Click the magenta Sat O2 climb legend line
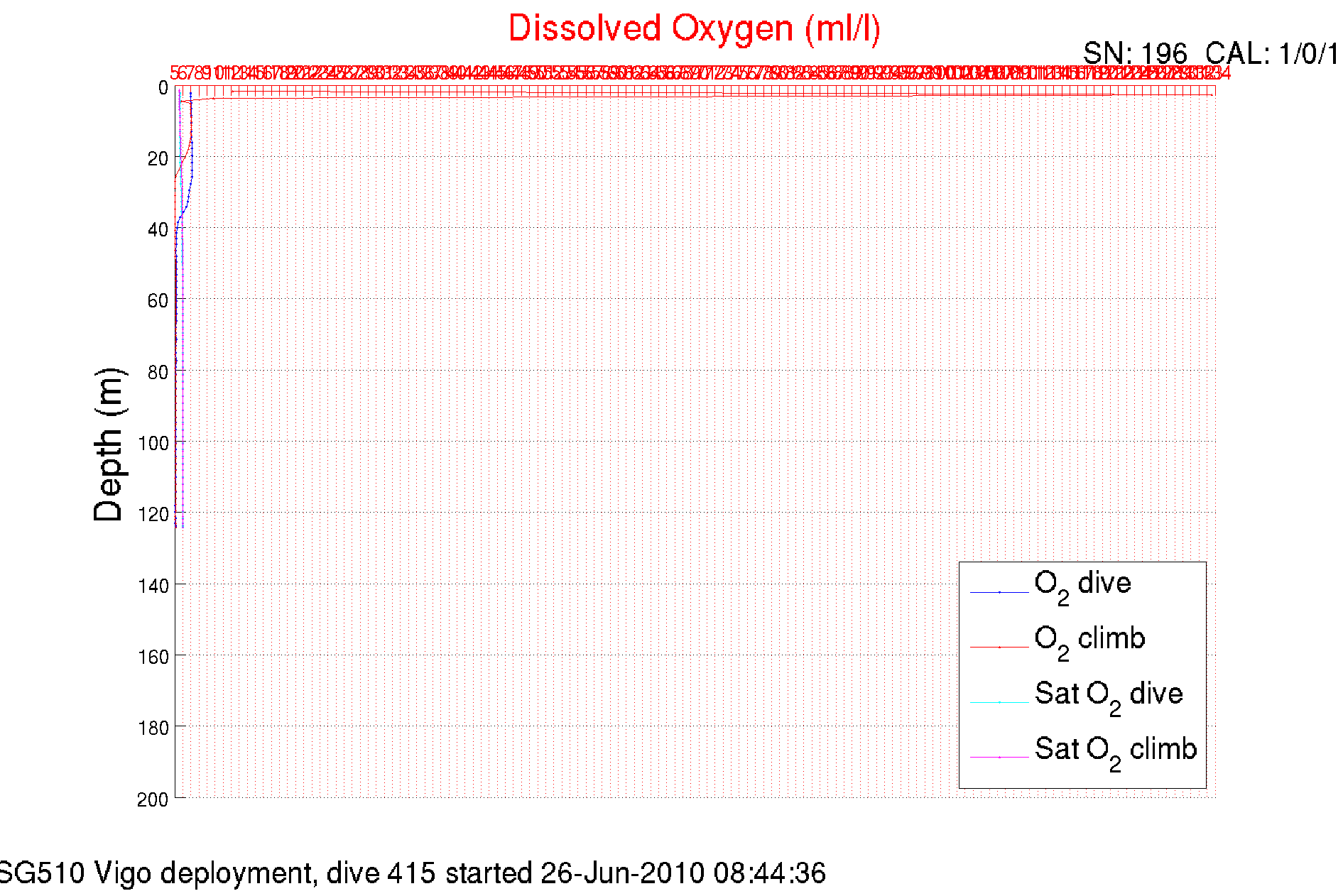This screenshot has width=1343, height=896. pyautogui.click(x=999, y=757)
